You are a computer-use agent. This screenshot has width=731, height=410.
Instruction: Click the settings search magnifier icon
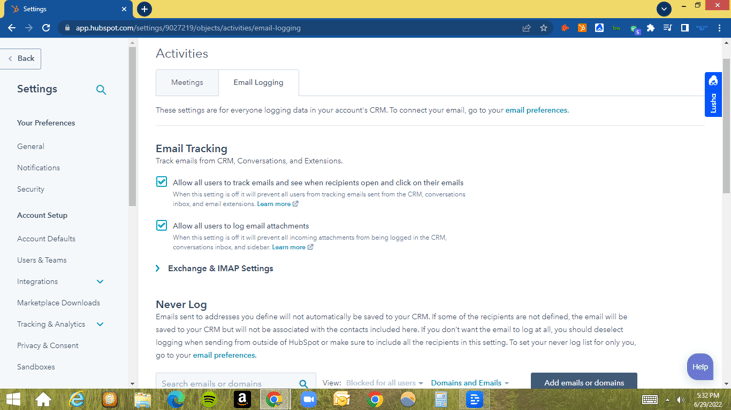point(101,90)
